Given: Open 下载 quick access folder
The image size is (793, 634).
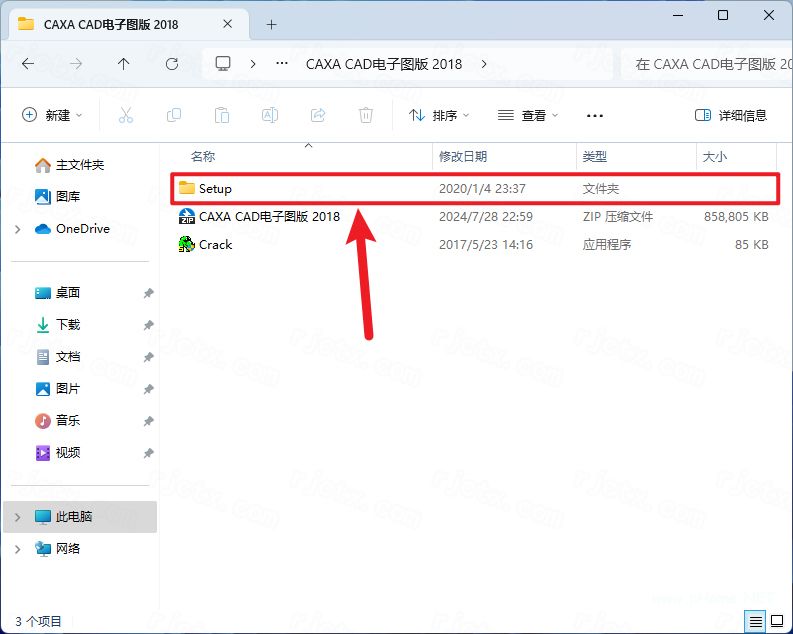Looking at the screenshot, I should [57, 324].
